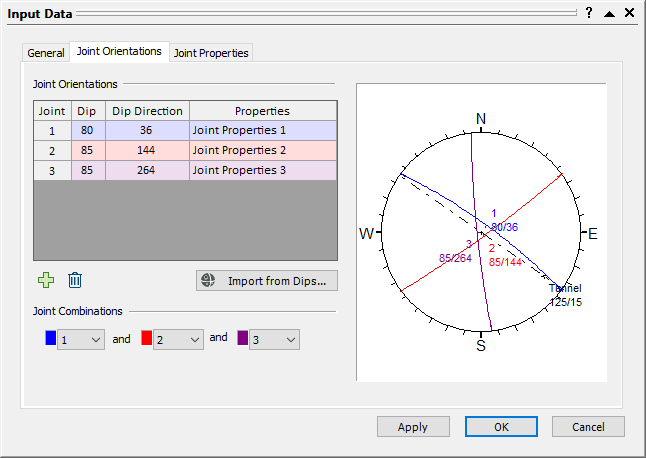646x458 pixels.
Task: Click the Joint Properties 3 cell
Action: (x=263, y=171)
